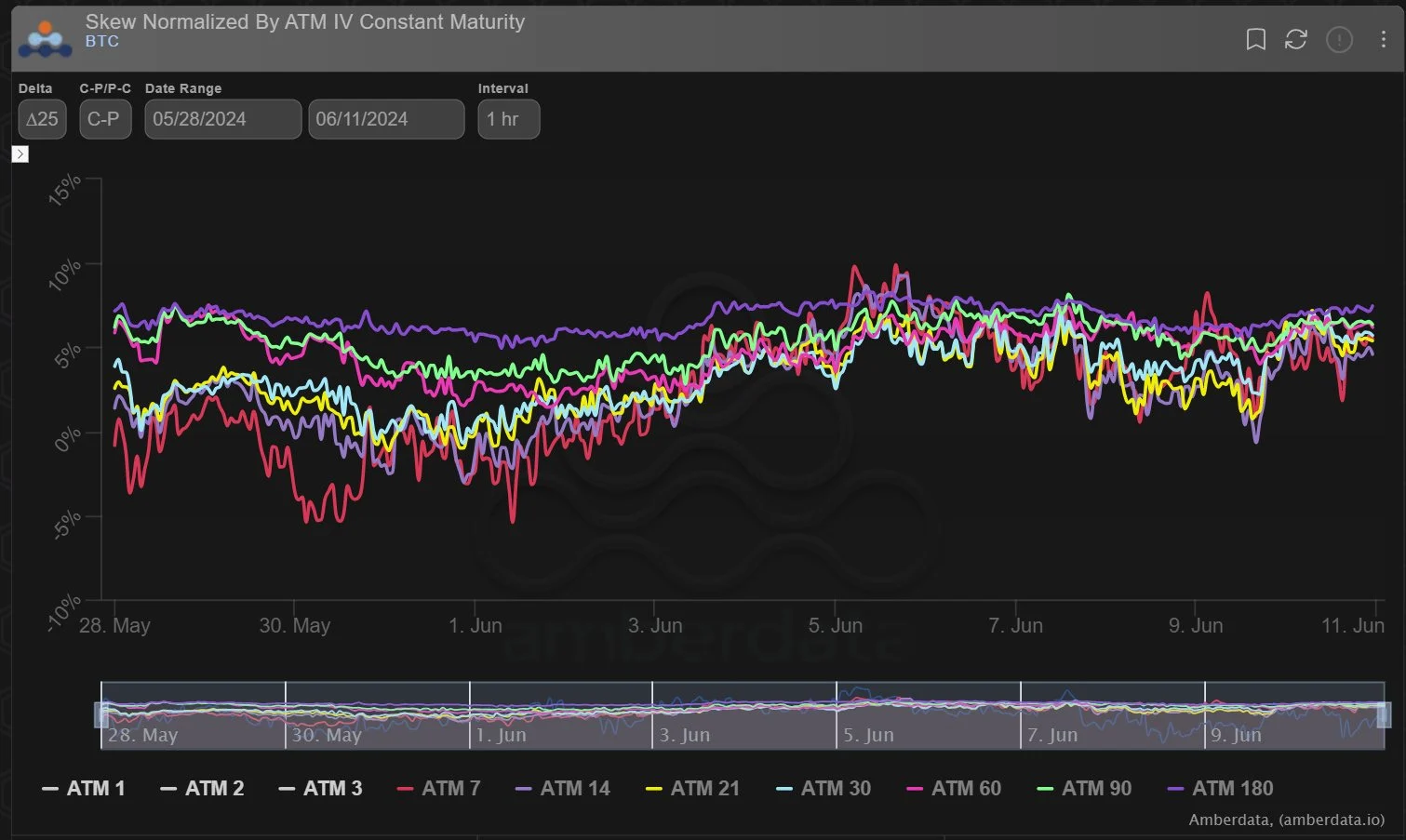
Task: Toggle ATM 2 series in legend
Action: pos(202,788)
